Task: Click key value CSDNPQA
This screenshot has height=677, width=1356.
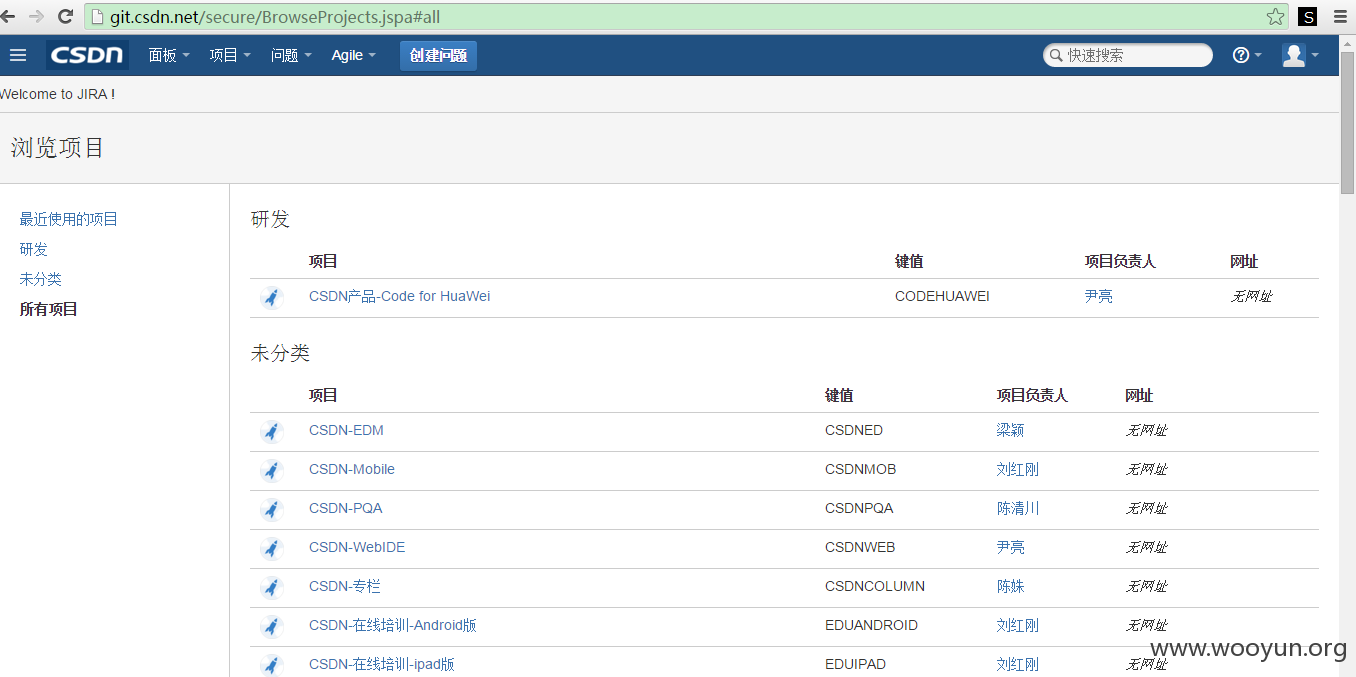Action: click(x=859, y=508)
